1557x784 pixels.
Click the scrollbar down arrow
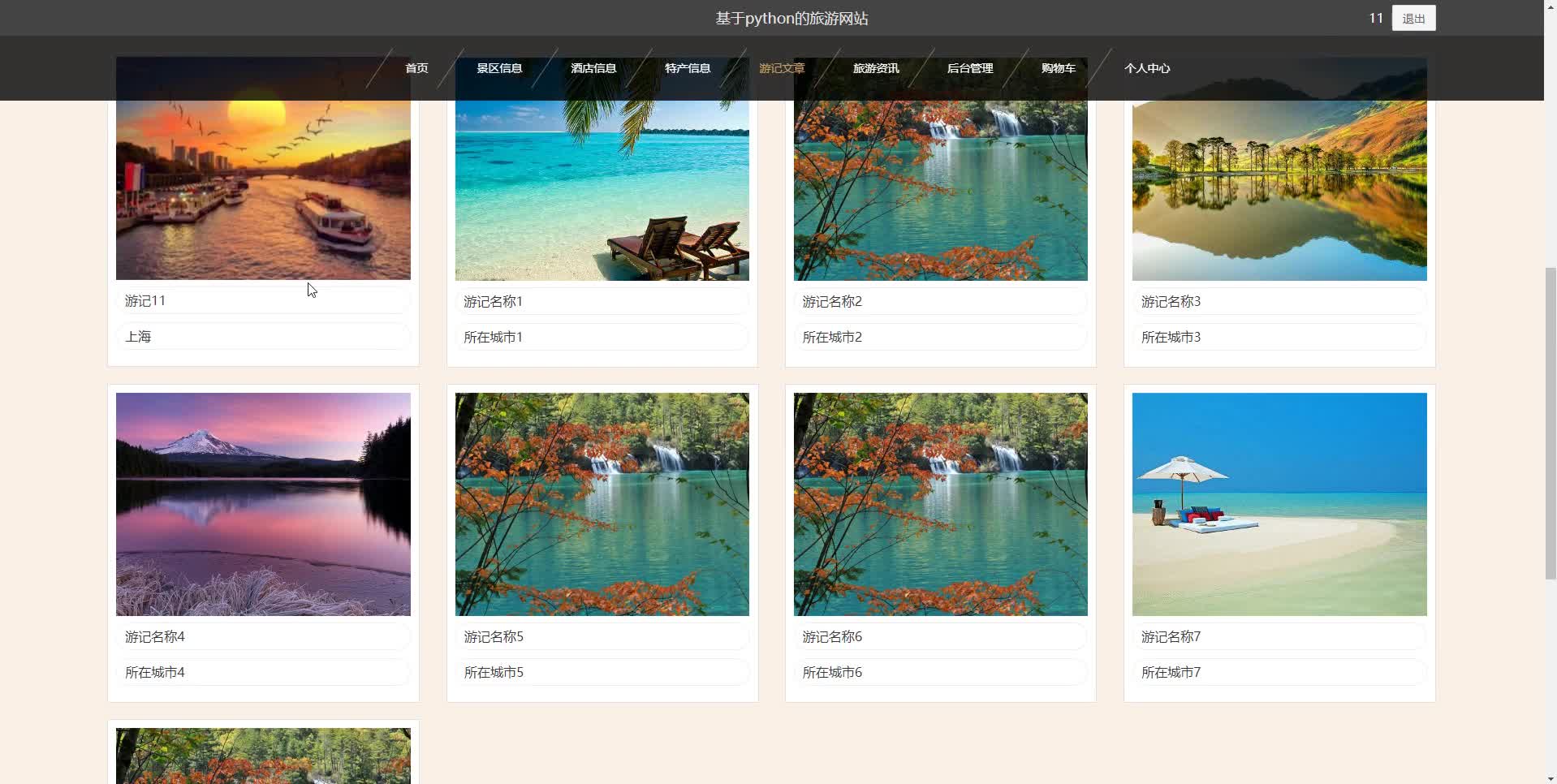click(1551, 778)
